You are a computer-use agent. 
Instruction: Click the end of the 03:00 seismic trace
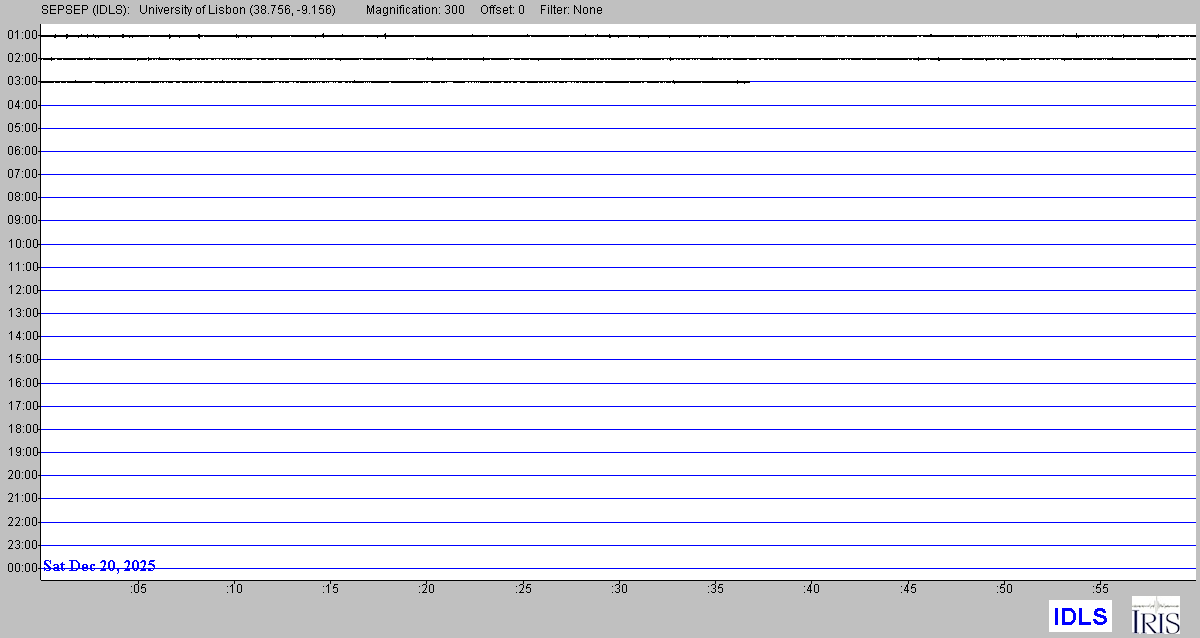[749, 82]
